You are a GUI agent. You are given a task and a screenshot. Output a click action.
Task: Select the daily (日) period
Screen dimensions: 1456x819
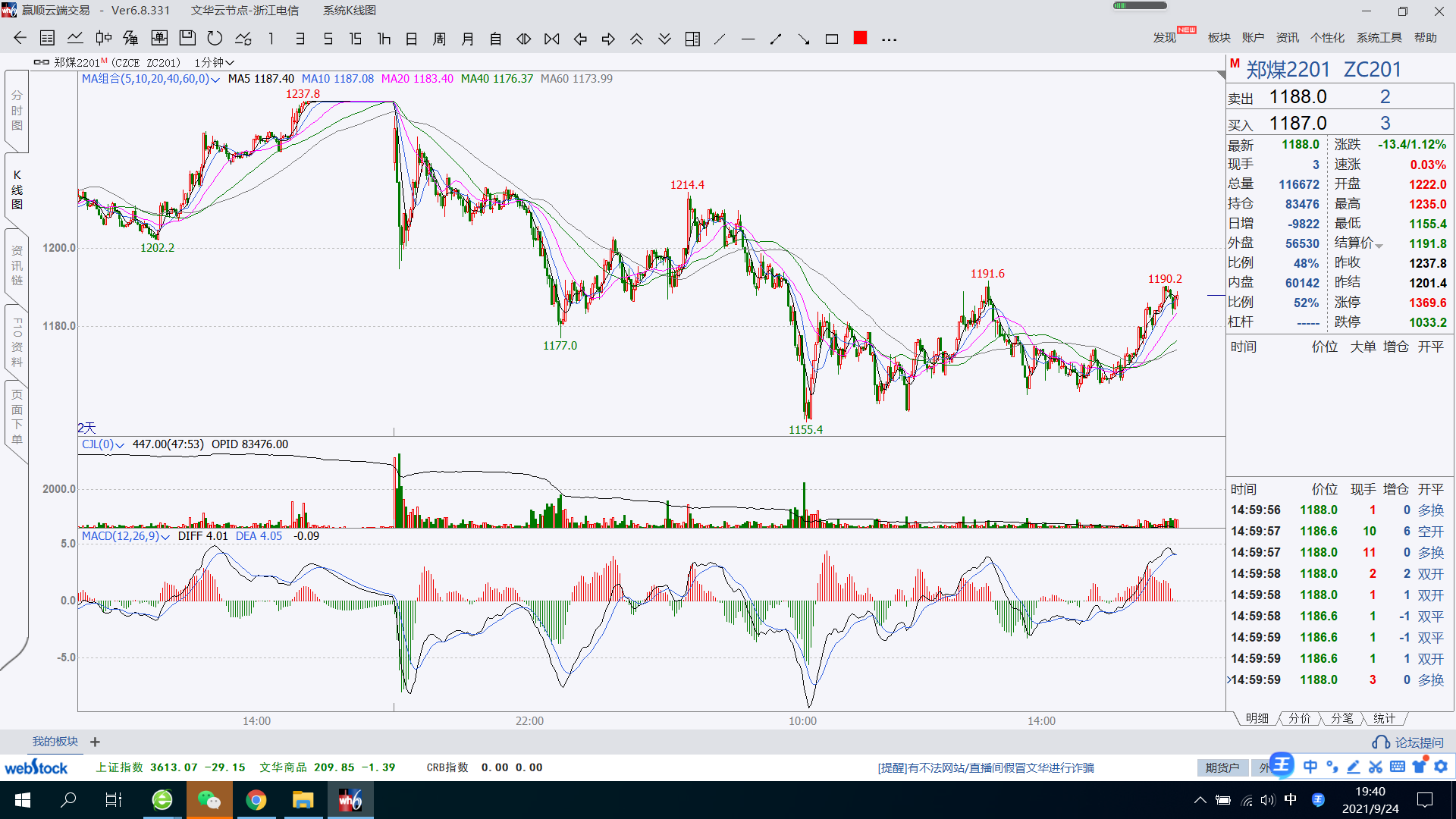click(x=411, y=39)
